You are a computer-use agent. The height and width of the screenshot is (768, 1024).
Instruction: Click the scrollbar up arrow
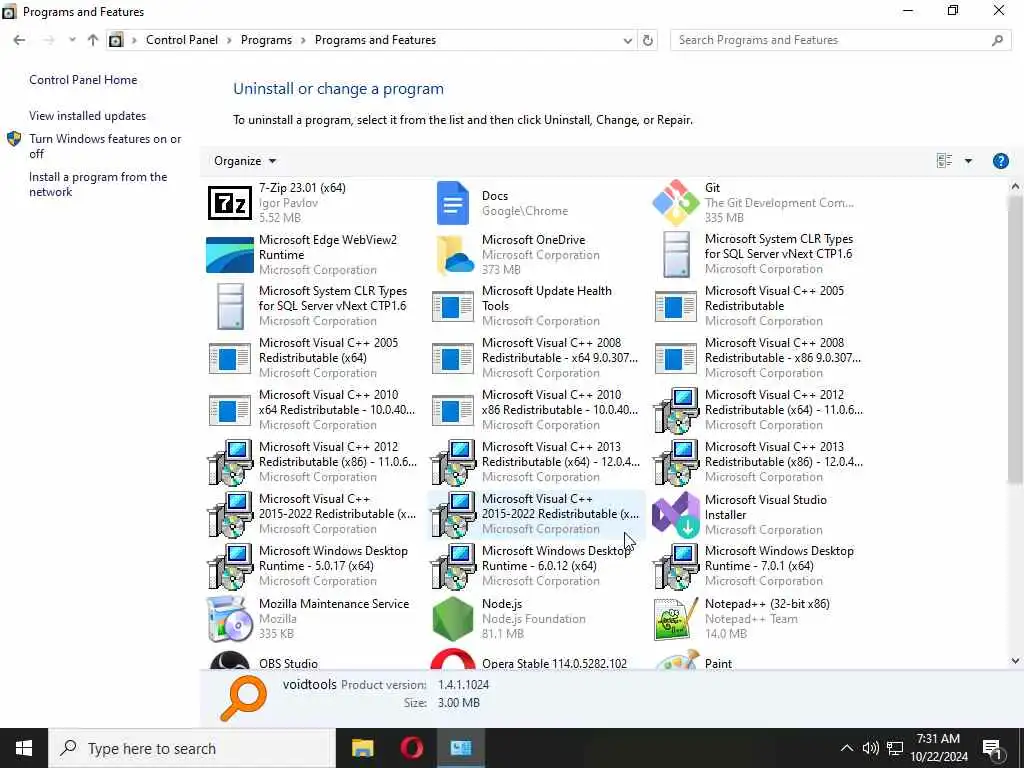1014,186
